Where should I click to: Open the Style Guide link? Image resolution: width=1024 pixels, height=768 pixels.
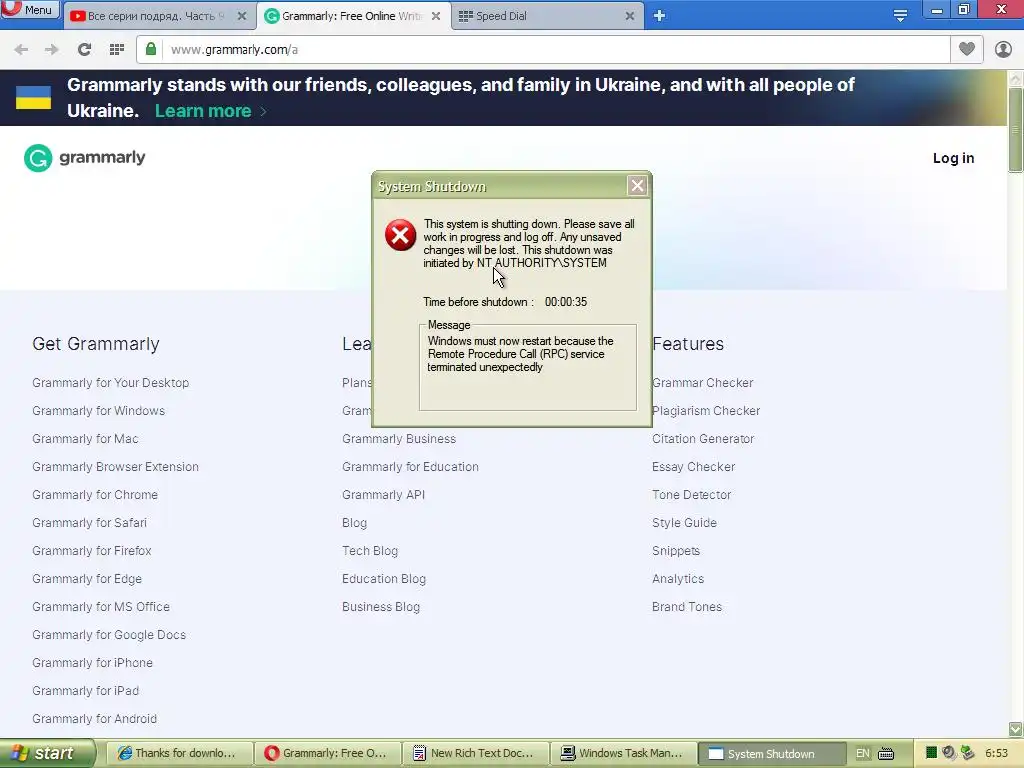[684, 523]
